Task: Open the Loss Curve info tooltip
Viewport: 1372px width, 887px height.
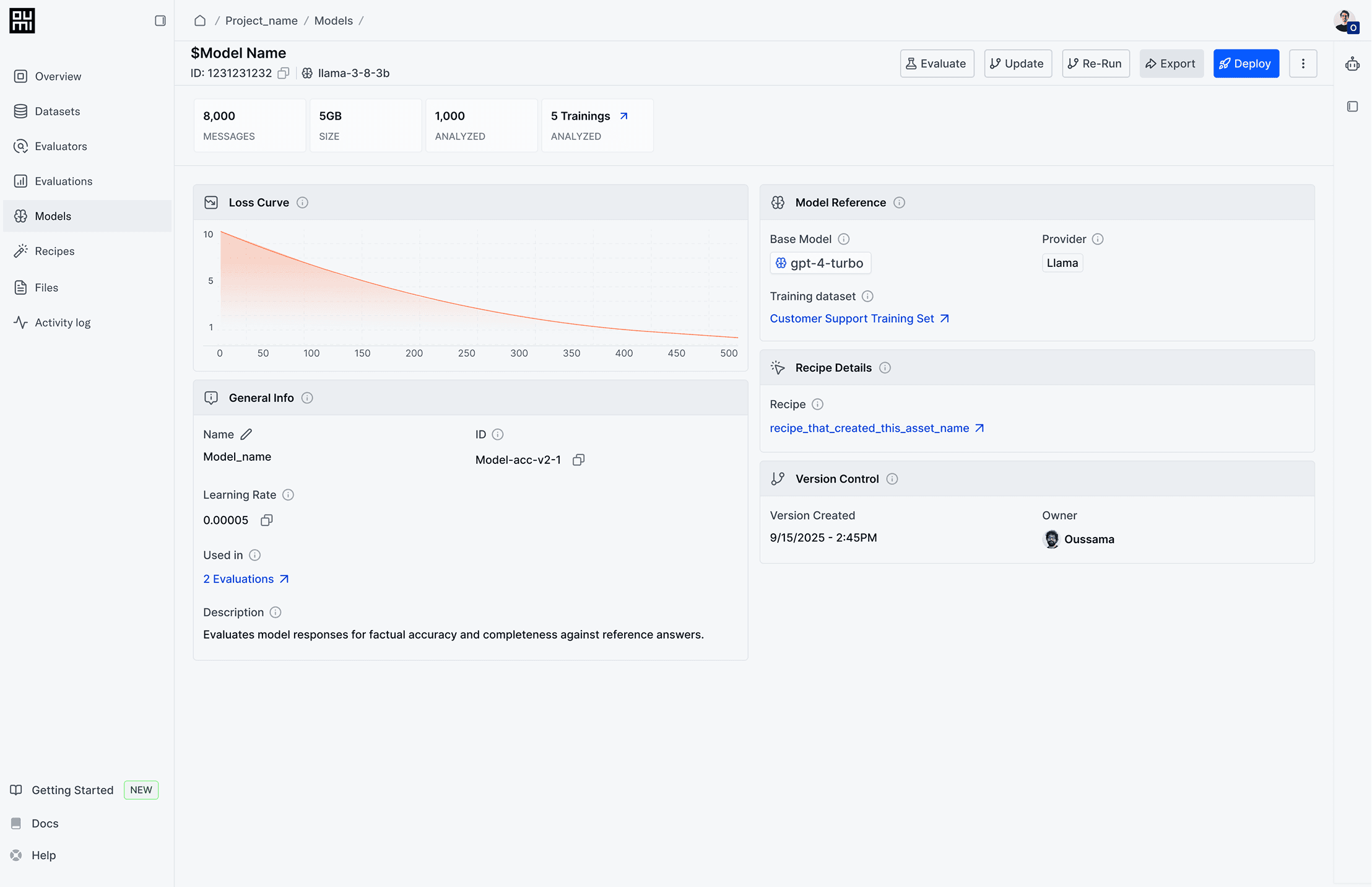Action: 303,202
